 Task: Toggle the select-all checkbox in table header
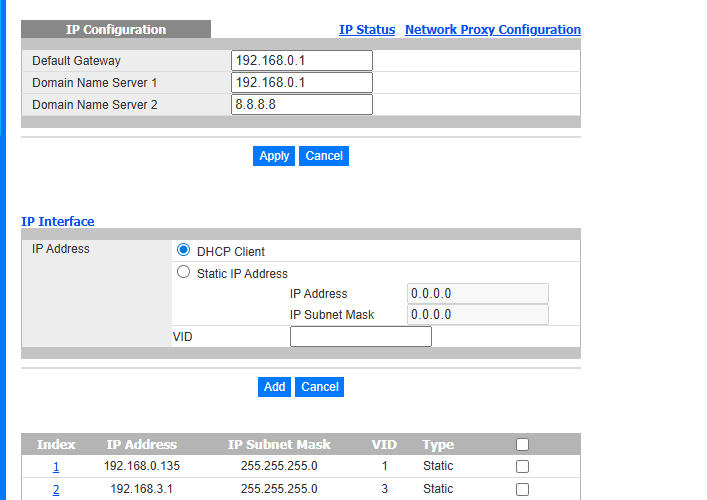pos(522,445)
